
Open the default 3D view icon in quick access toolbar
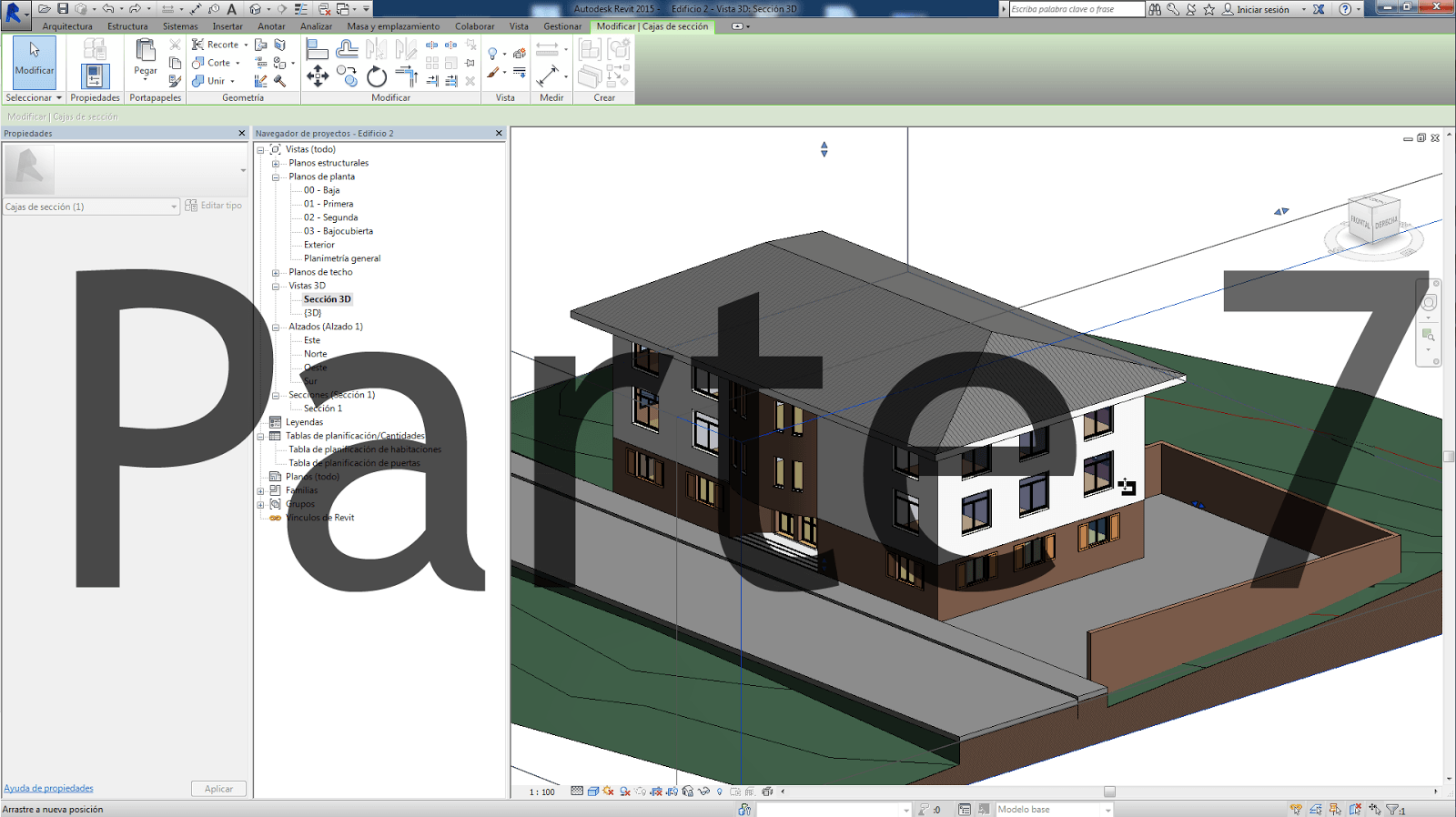(256, 9)
